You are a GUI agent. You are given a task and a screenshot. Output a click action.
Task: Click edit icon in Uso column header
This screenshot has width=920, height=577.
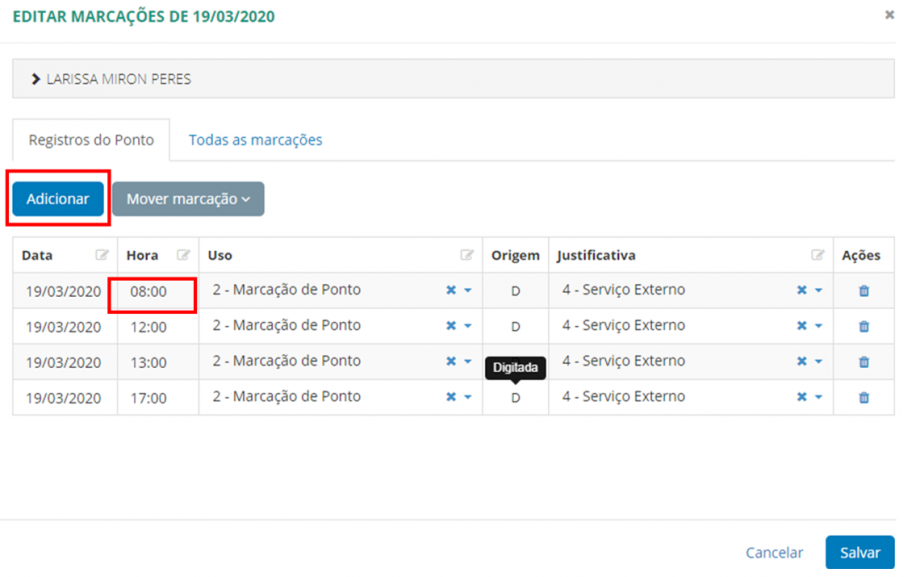467,256
